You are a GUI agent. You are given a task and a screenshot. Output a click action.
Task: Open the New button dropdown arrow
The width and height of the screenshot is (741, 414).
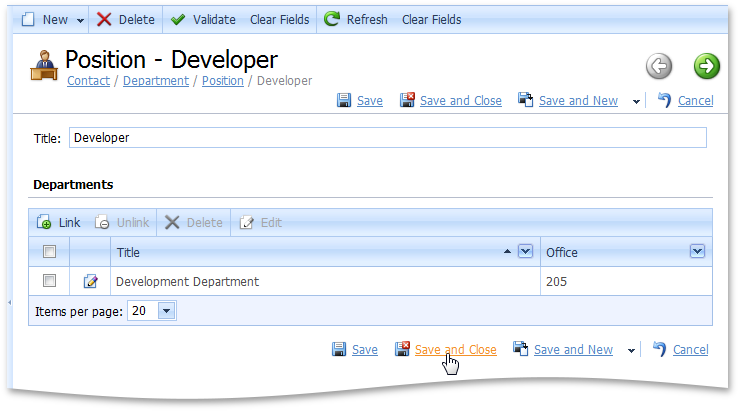click(x=80, y=20)
